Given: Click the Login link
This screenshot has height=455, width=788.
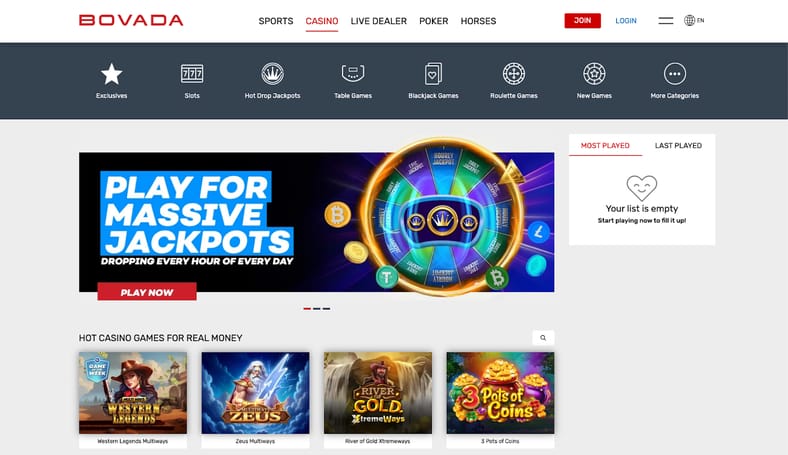Looking at the screenshot, I should 626,21.
